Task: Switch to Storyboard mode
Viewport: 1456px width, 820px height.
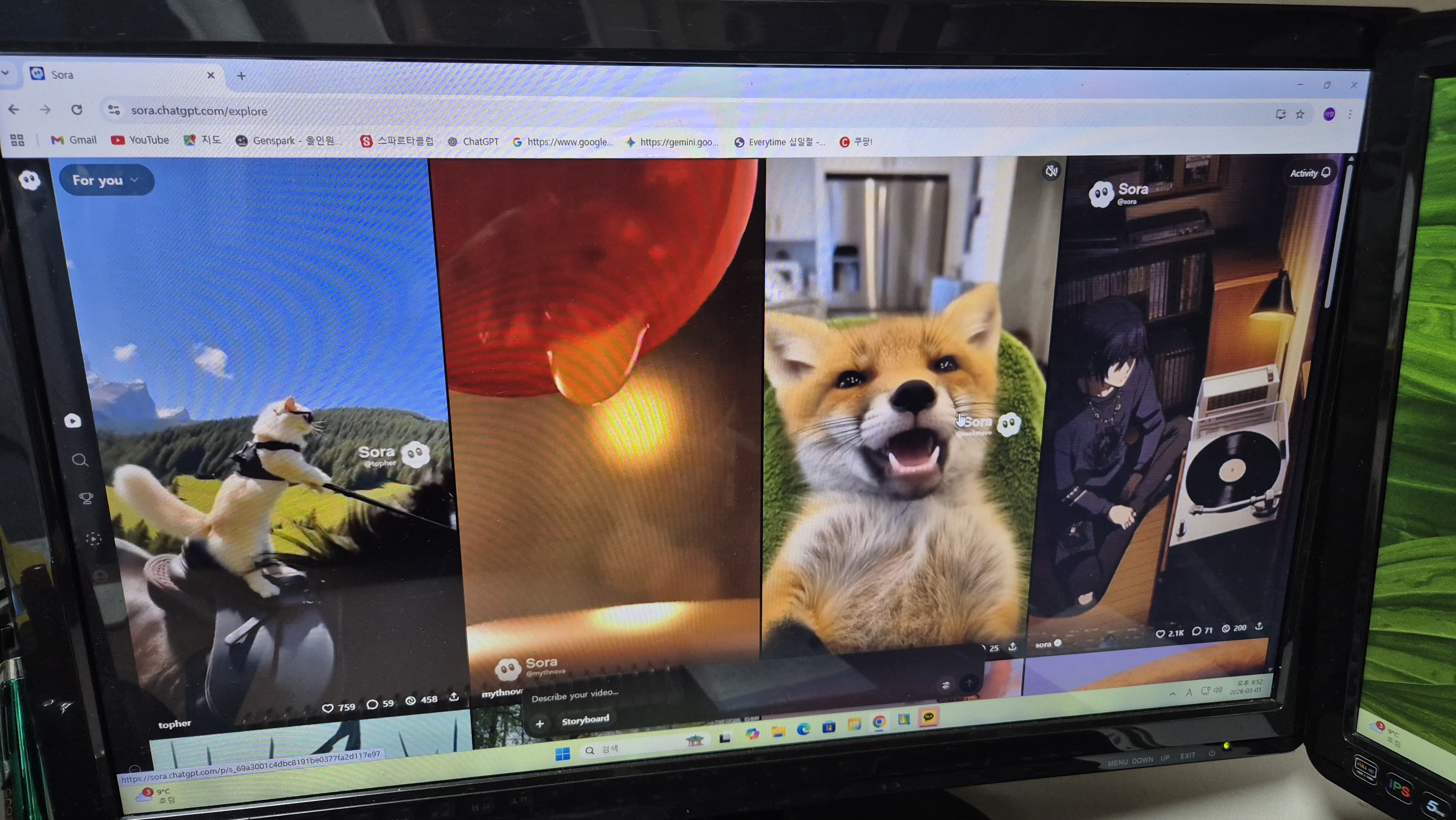Action: point(585,720)
